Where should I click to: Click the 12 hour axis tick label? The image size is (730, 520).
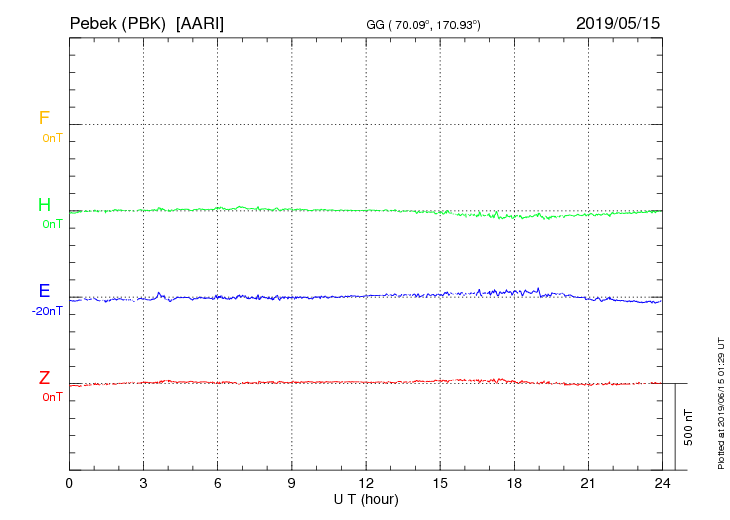click(366, 484)
